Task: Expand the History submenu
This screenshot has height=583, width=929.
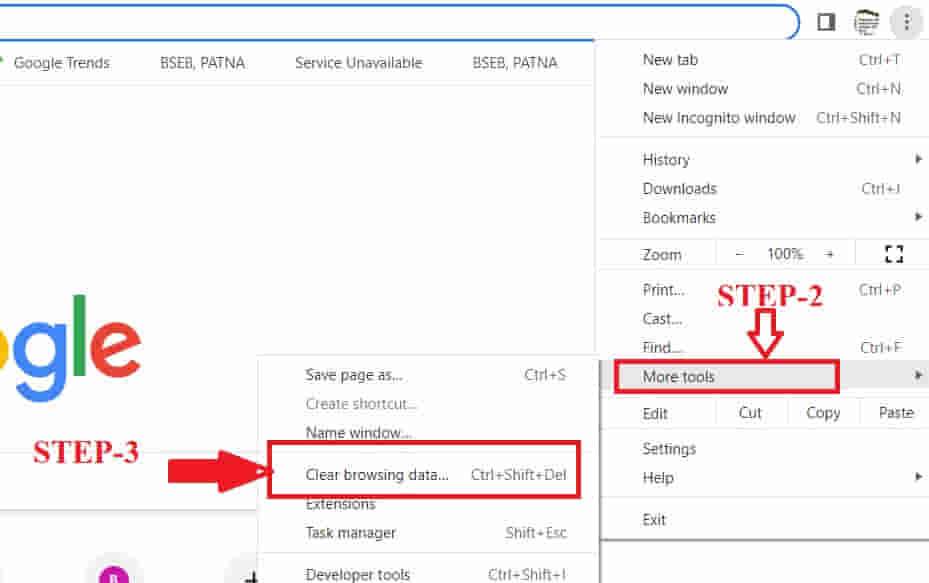Action: 764,159
